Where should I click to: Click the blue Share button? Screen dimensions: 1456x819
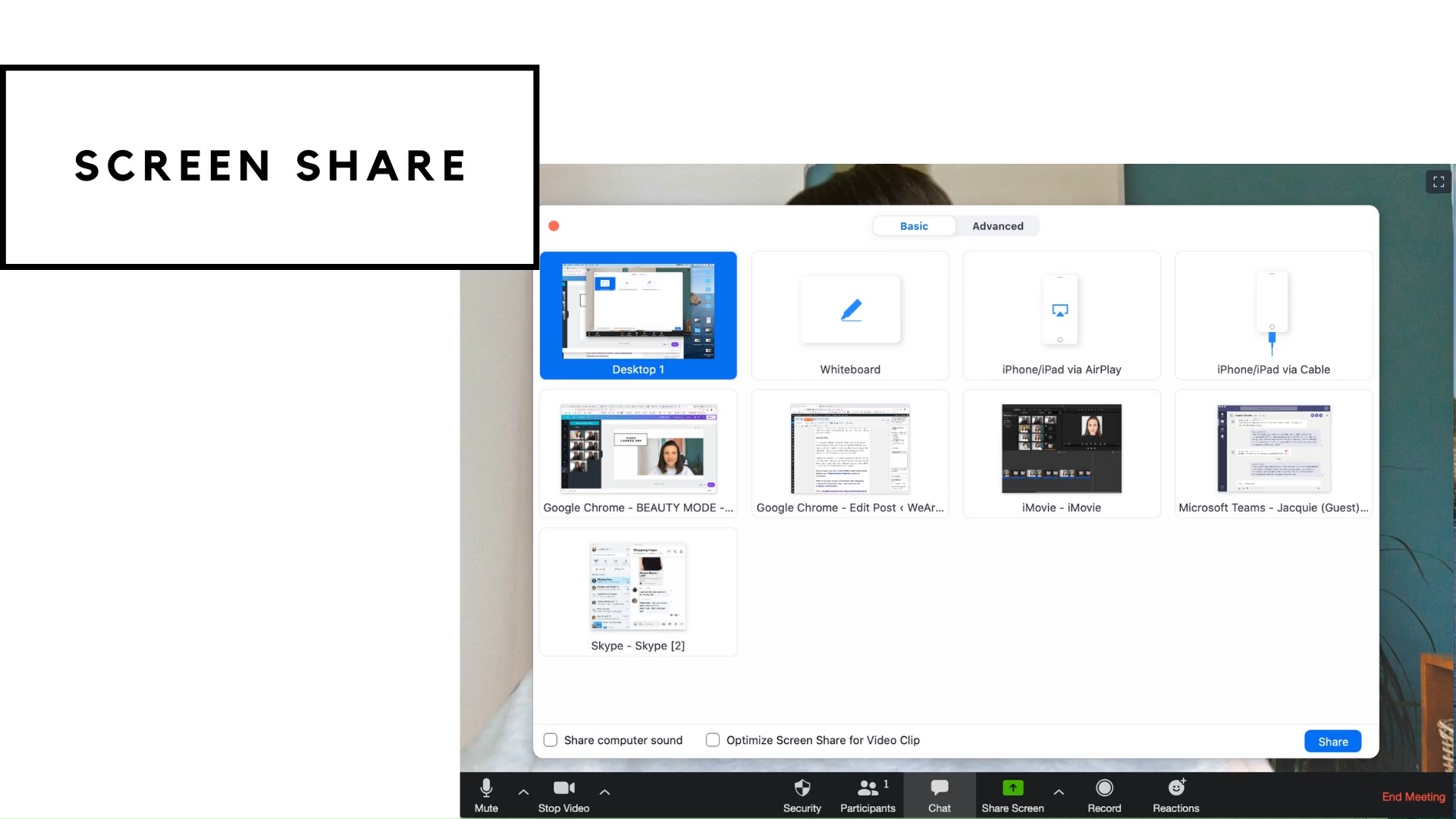click(x=1332, y=742)
